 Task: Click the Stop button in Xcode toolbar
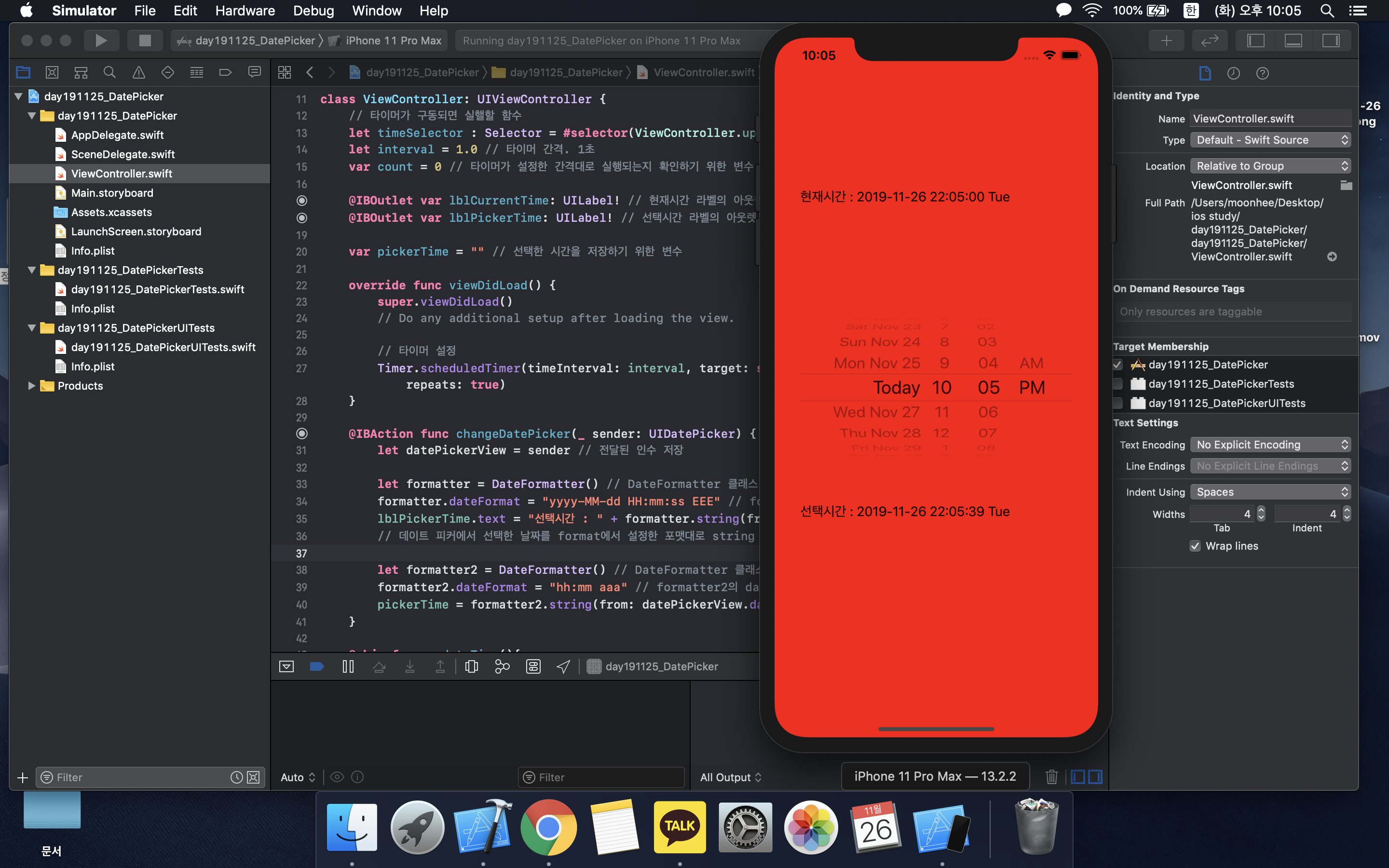145,40
